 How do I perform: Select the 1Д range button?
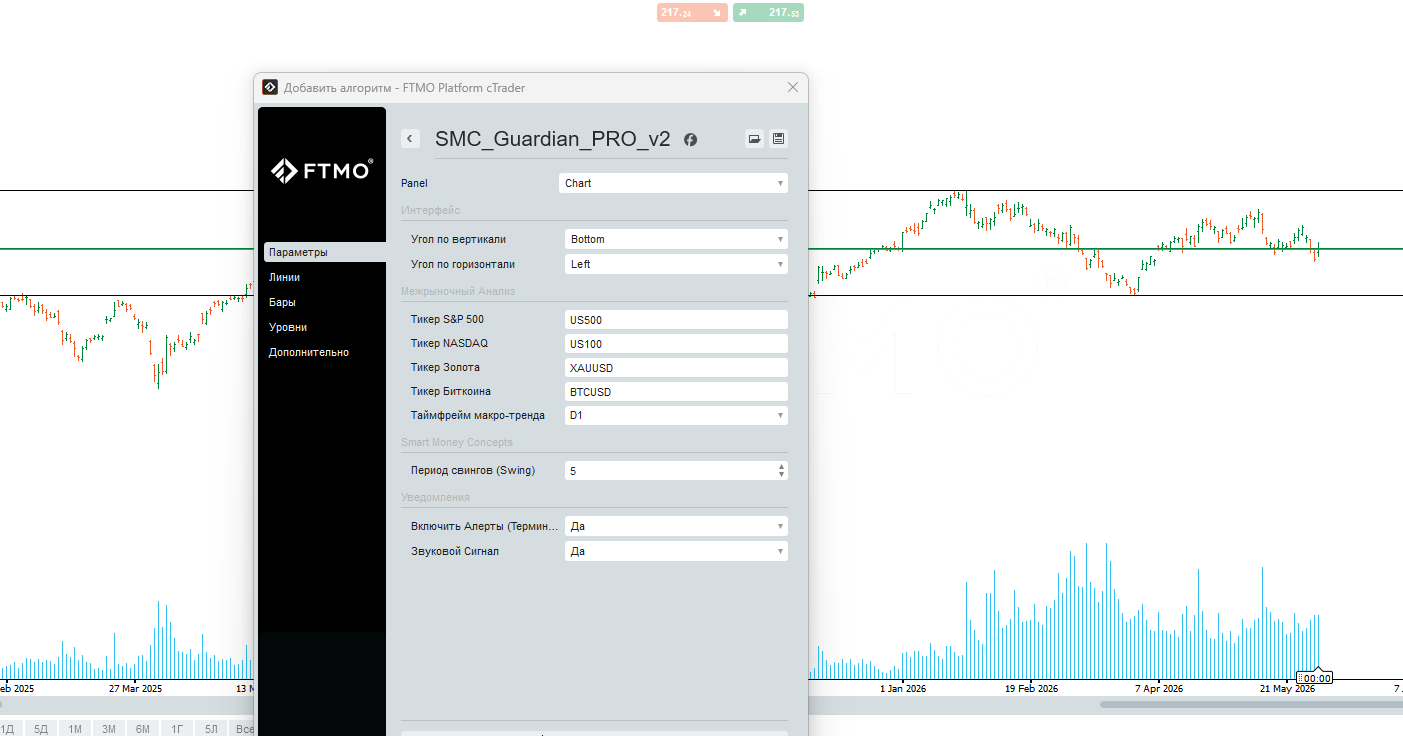(x=10, y=729)
